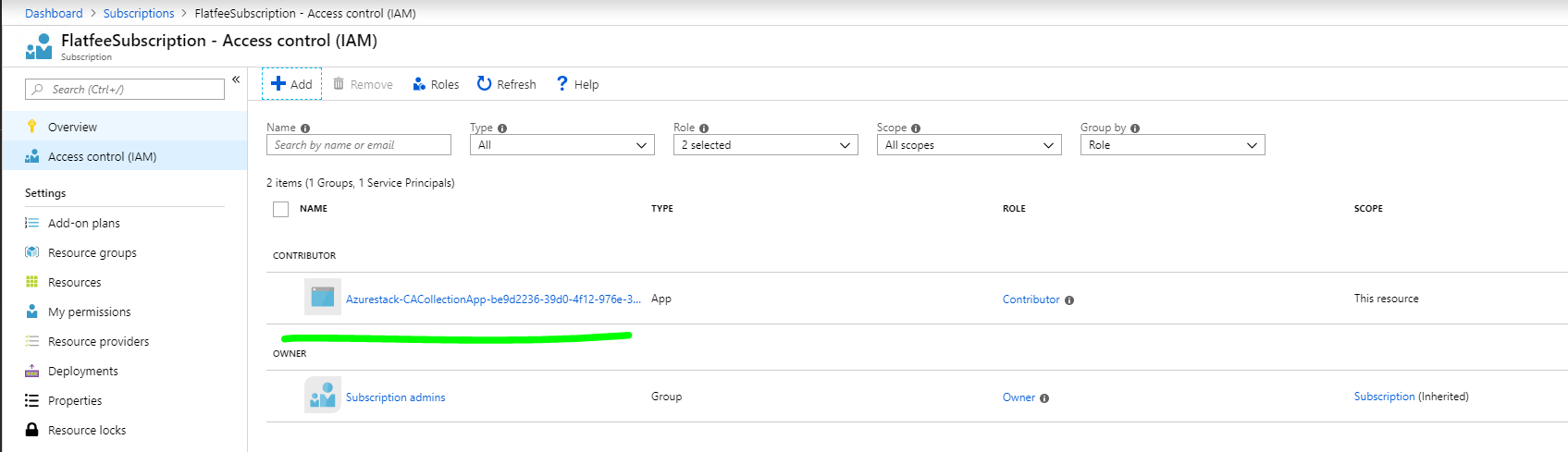Viewport: 1568px width, 452px height.
Task: Click the TYPE column header
Action: click(x=662, y=209)
